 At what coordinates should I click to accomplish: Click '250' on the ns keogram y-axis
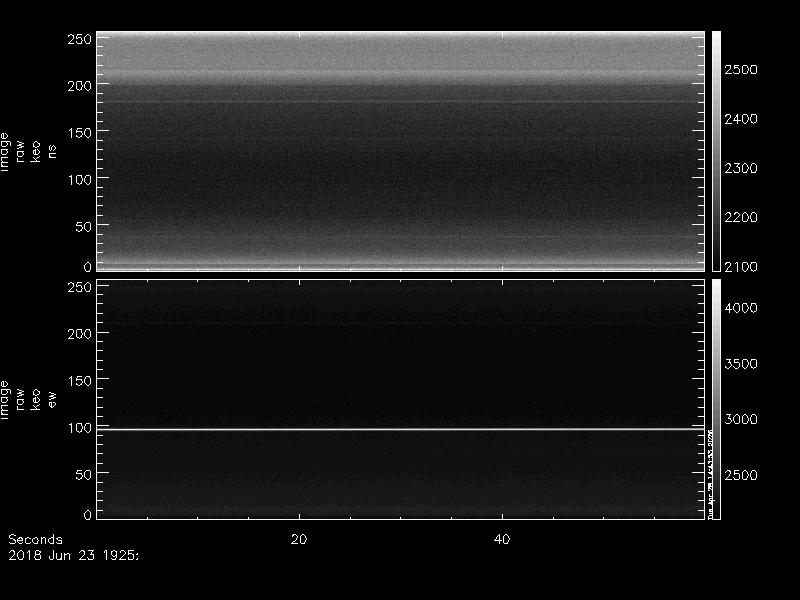[80, 39]
